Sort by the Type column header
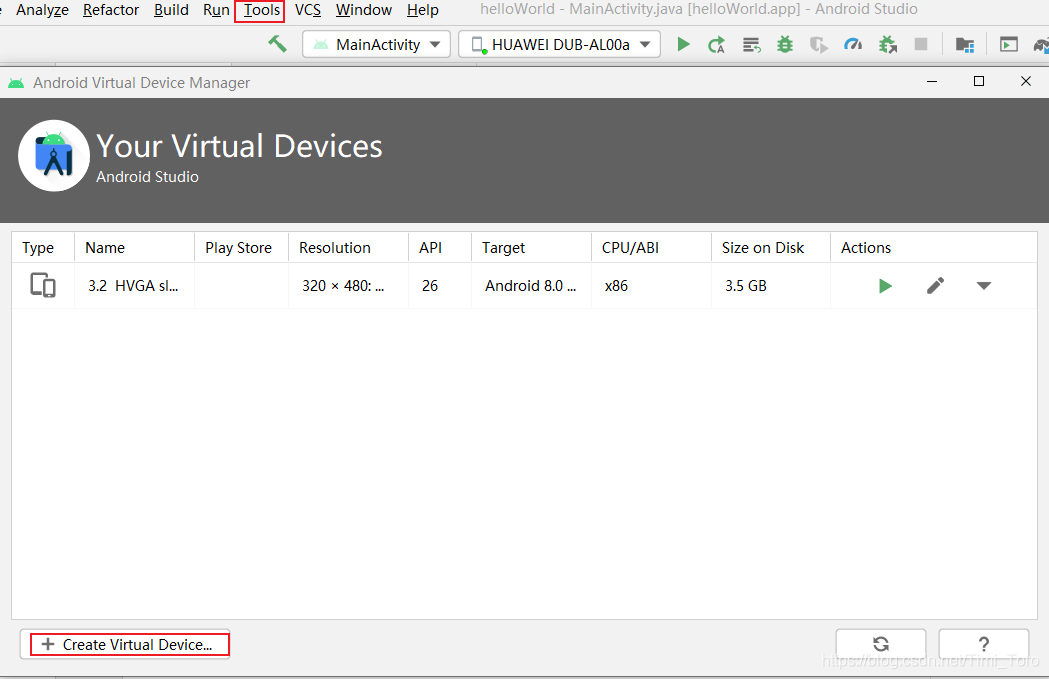This screenshot has width=1049, height=679. tap(43, 248)
